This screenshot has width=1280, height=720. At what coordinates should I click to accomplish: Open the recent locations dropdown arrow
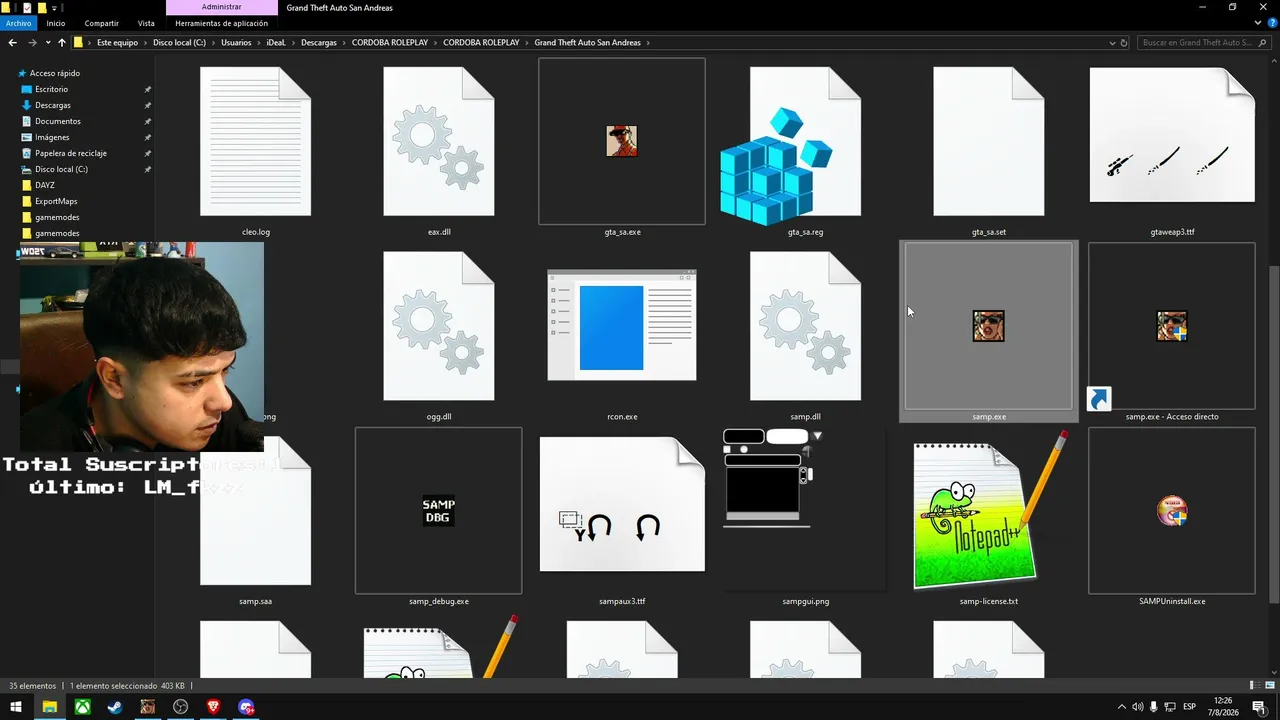(47, 43)
